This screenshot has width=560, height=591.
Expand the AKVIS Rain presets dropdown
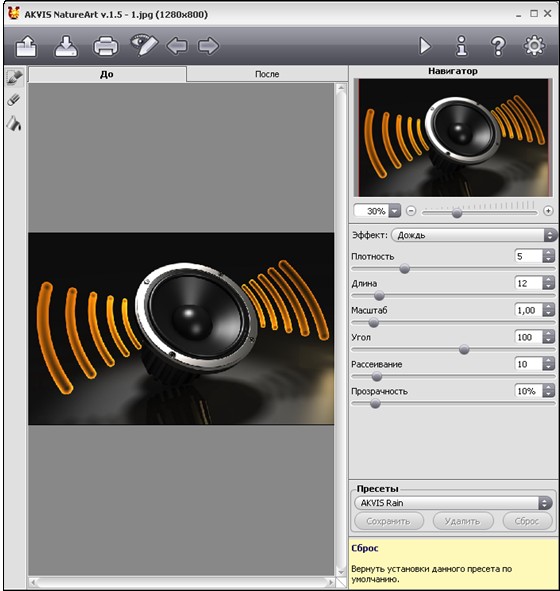tap(453, 503)
